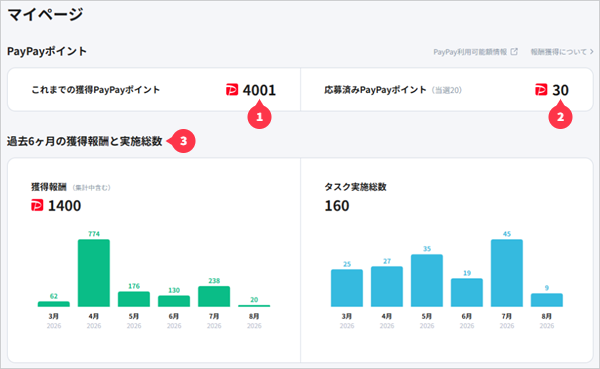The height and width of the screenshot is (369, 600).
Task: Click the 過去6ヶ月の獲得報酬と実施総数 heading
Action: click(85, 141)
